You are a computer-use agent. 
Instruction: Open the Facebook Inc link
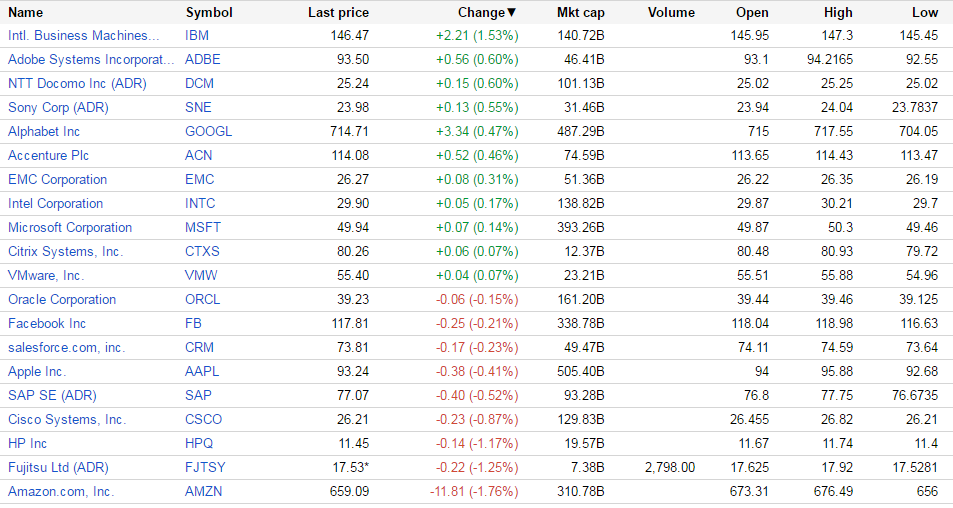(47, 323)
